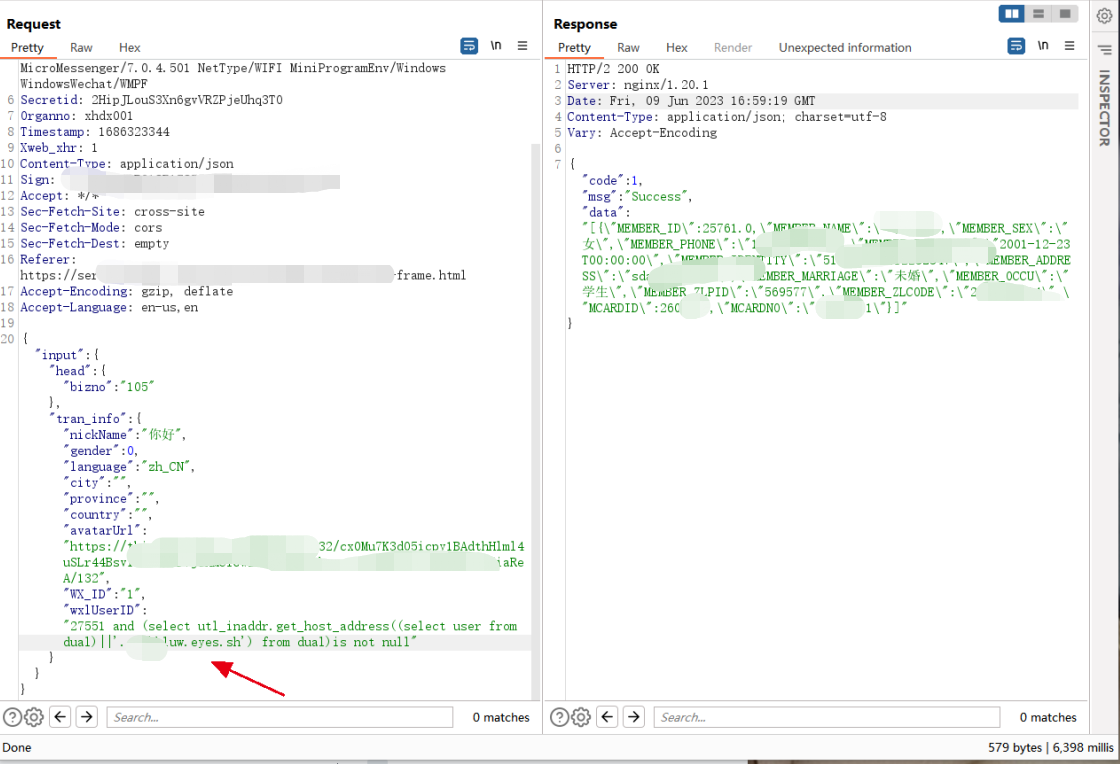Click the Vary: Accept-Encoding header
This screenshot has height=764, width=1120.
(x=642, y=132)
